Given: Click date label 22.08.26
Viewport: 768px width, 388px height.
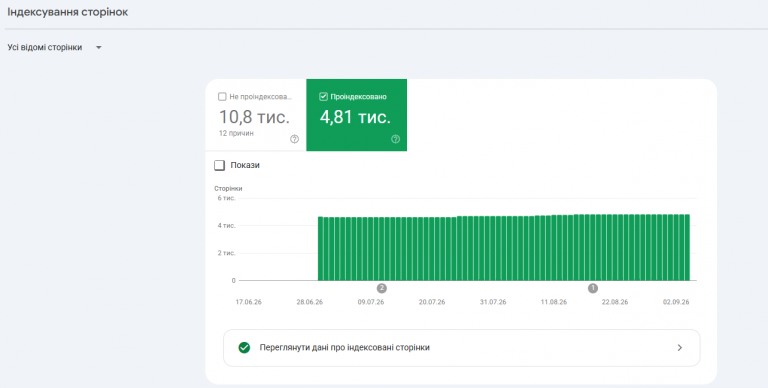Looking at the screenshot, I should tap(615, 302).
